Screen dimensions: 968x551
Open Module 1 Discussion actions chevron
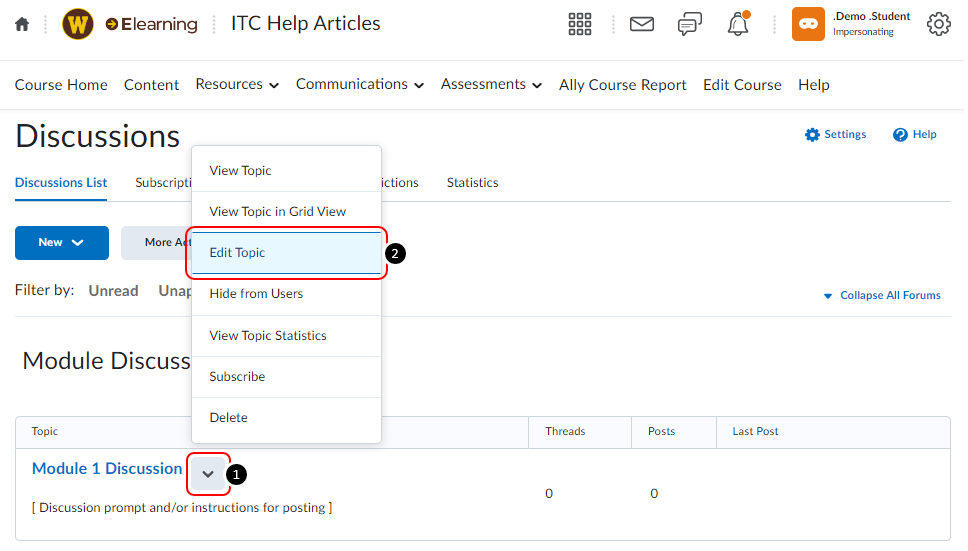(209, 475)
